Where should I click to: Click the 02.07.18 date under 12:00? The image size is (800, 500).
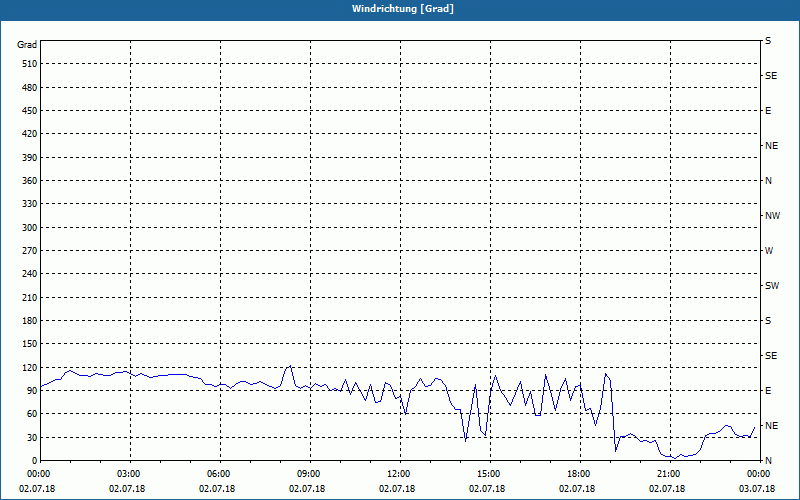(x=397, y=489)
